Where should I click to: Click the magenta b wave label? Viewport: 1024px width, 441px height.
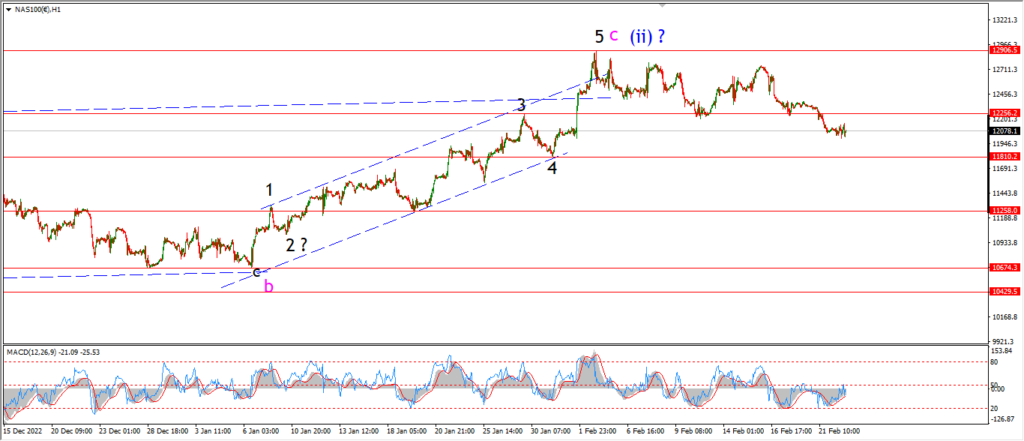[268, 286]
